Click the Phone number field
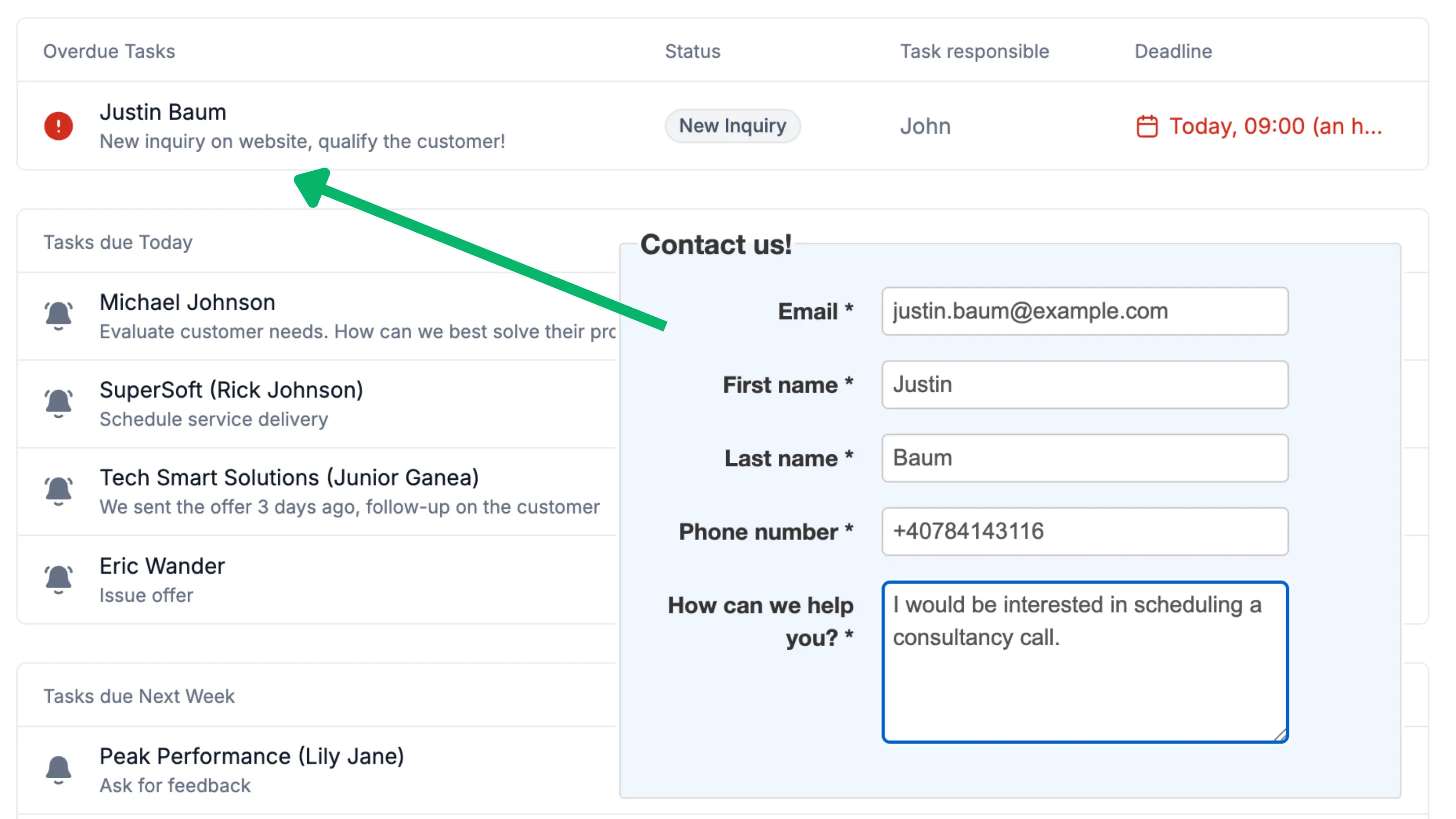 pyautogui.click(x=1084, y=531)
